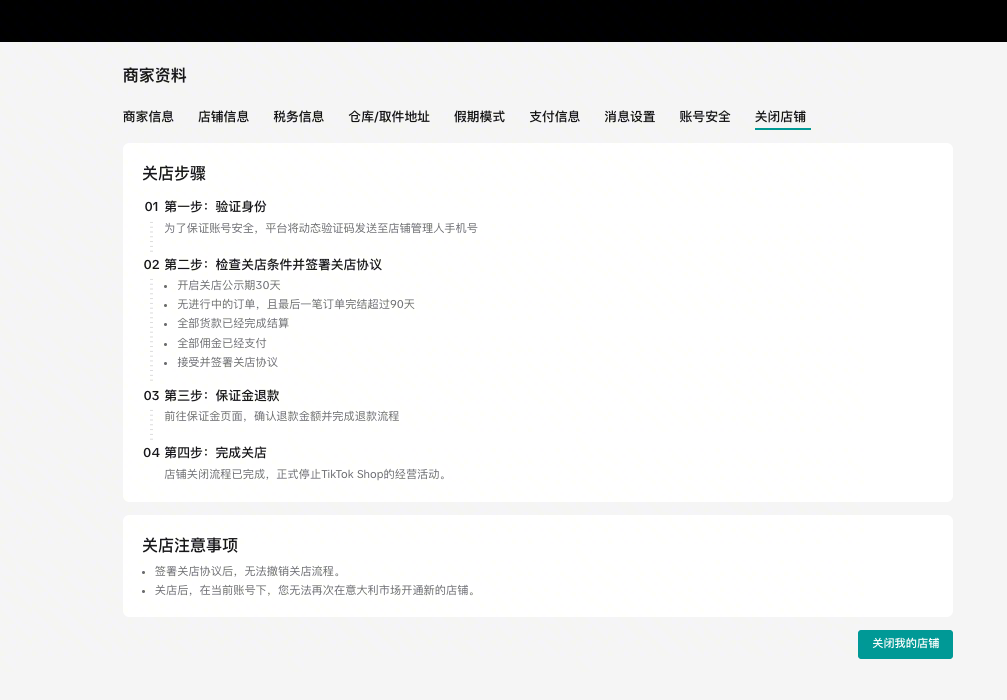The height and width of the screenshot is (700, 1007).
Task: Select the 消息设置 tab
Action: pos(629,116)
